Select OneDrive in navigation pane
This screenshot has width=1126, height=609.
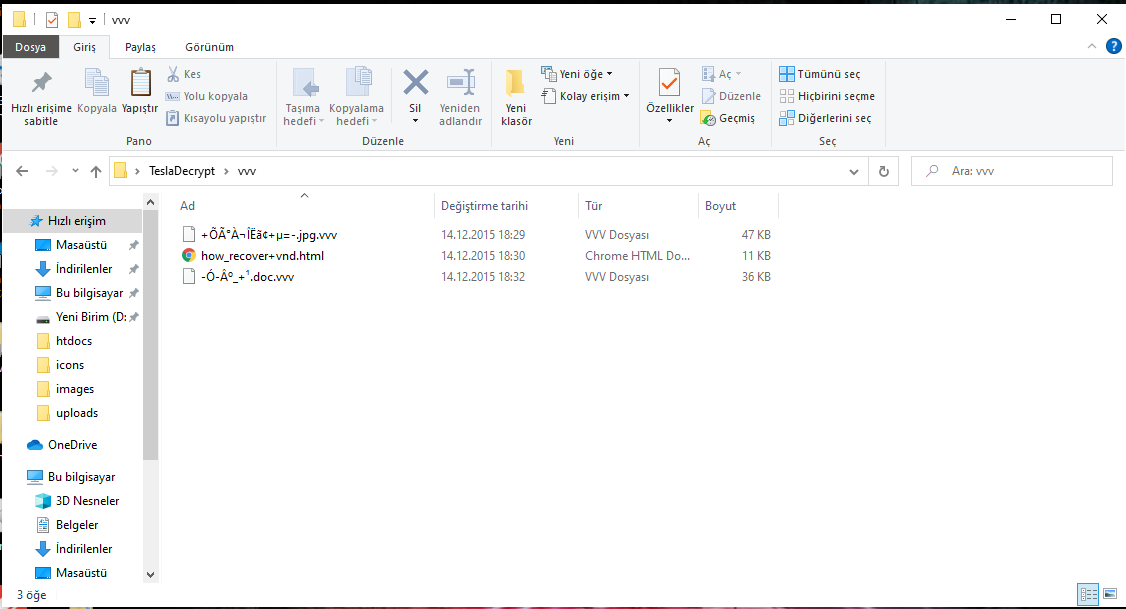point(73,445)
